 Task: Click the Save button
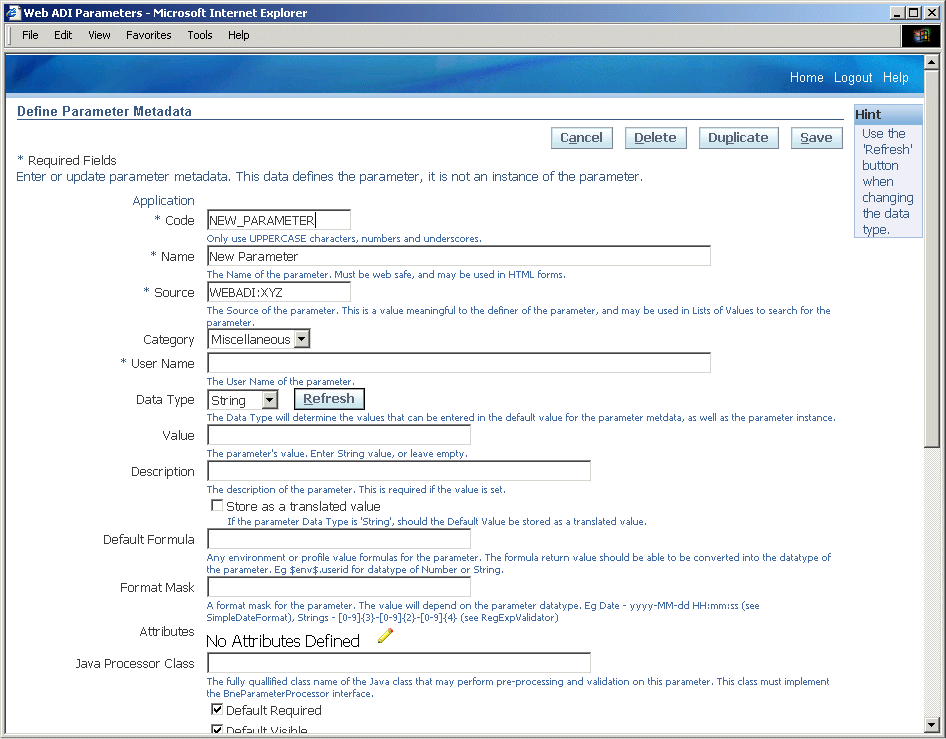[x=816, y=138]
